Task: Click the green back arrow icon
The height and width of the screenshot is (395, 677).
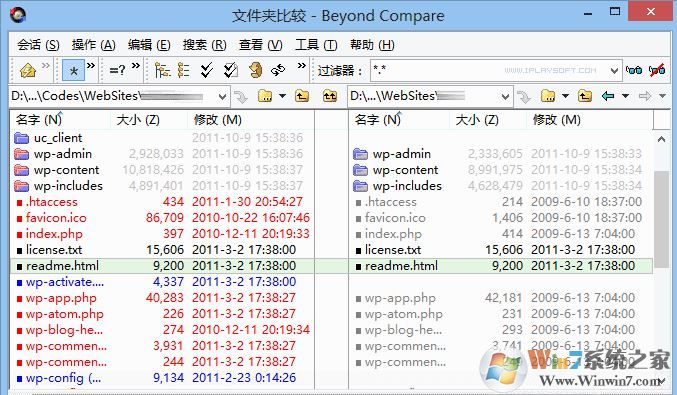Action: (608, 96)
